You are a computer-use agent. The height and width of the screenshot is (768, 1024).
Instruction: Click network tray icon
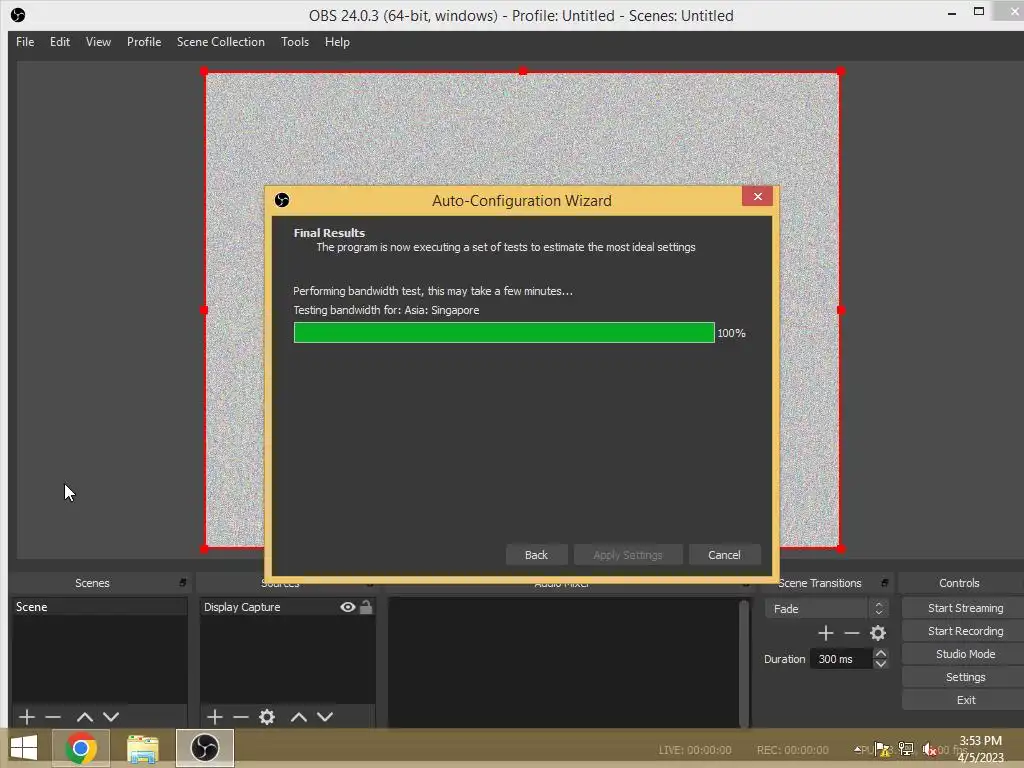906,749
